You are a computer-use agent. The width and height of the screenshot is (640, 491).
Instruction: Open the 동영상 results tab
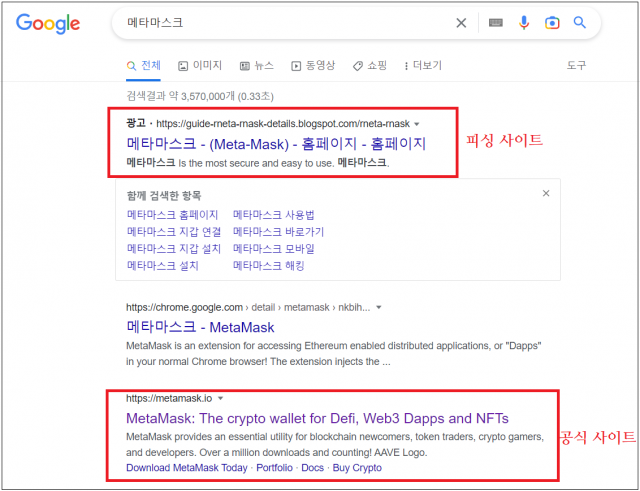(x=313, y=66)
